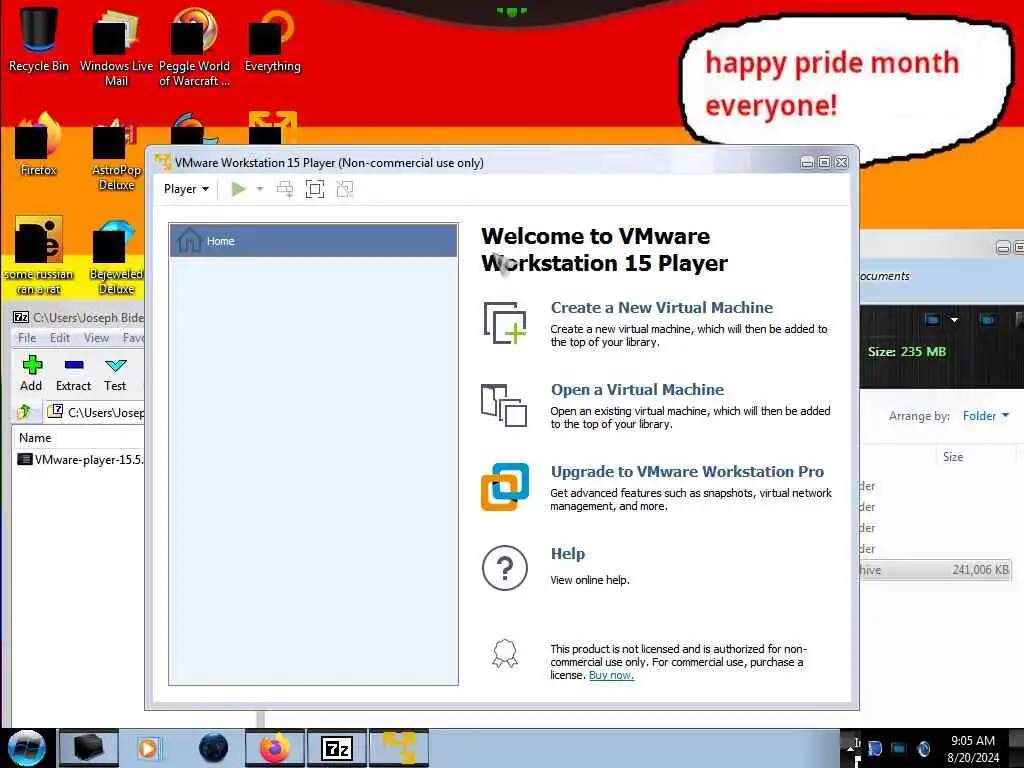This screenshot has height=768, width=1024.
Task: Click the green Play virtual machine button
Action: 238,189
